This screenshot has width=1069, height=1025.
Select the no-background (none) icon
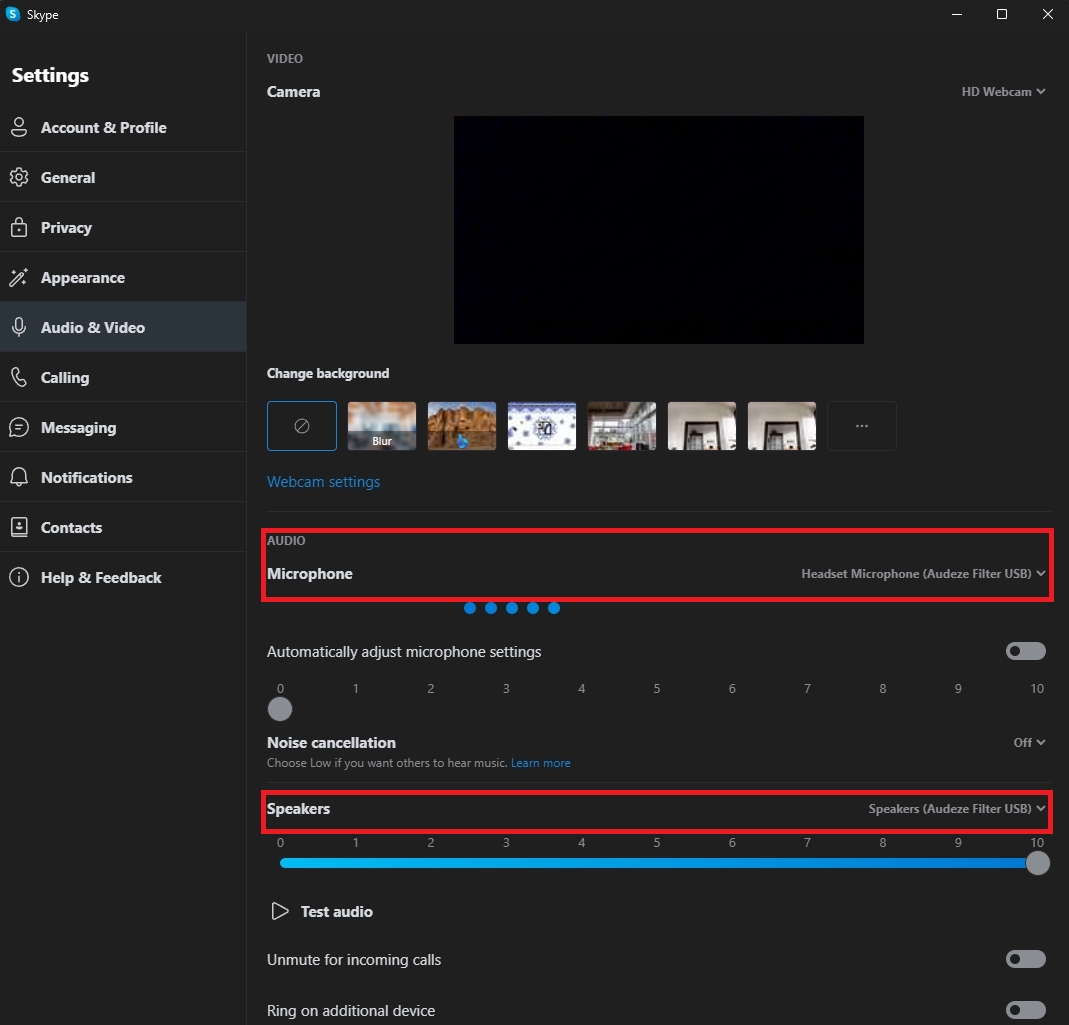[301, 426]
